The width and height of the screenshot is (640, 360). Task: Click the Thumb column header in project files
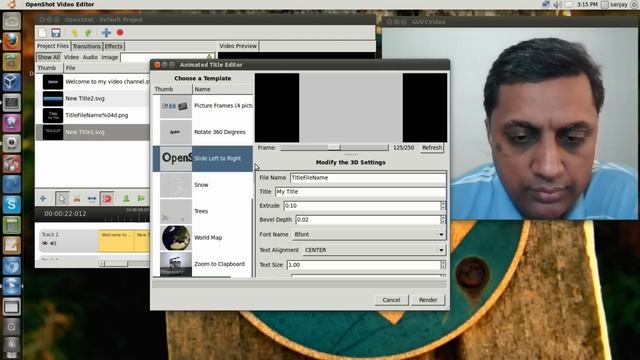49,68
